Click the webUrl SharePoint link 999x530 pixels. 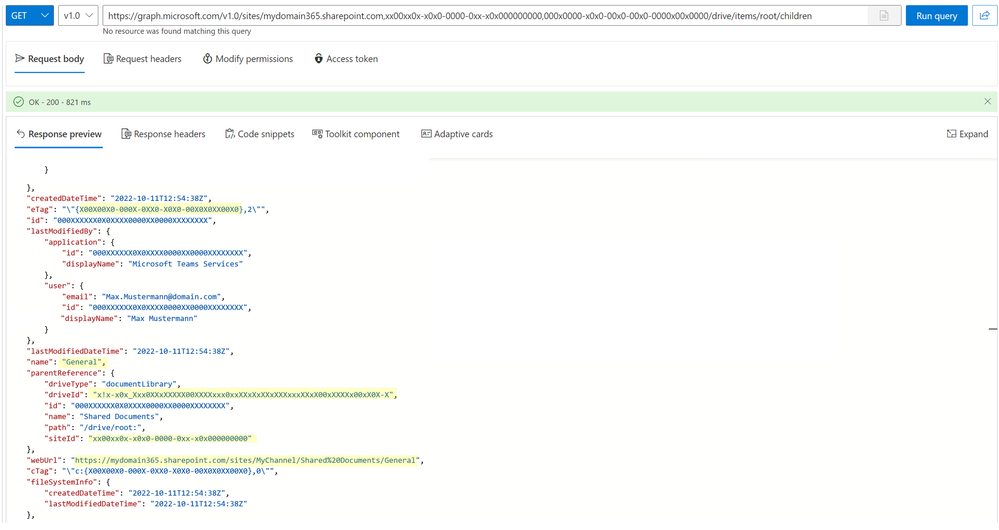tap(255, 461)
